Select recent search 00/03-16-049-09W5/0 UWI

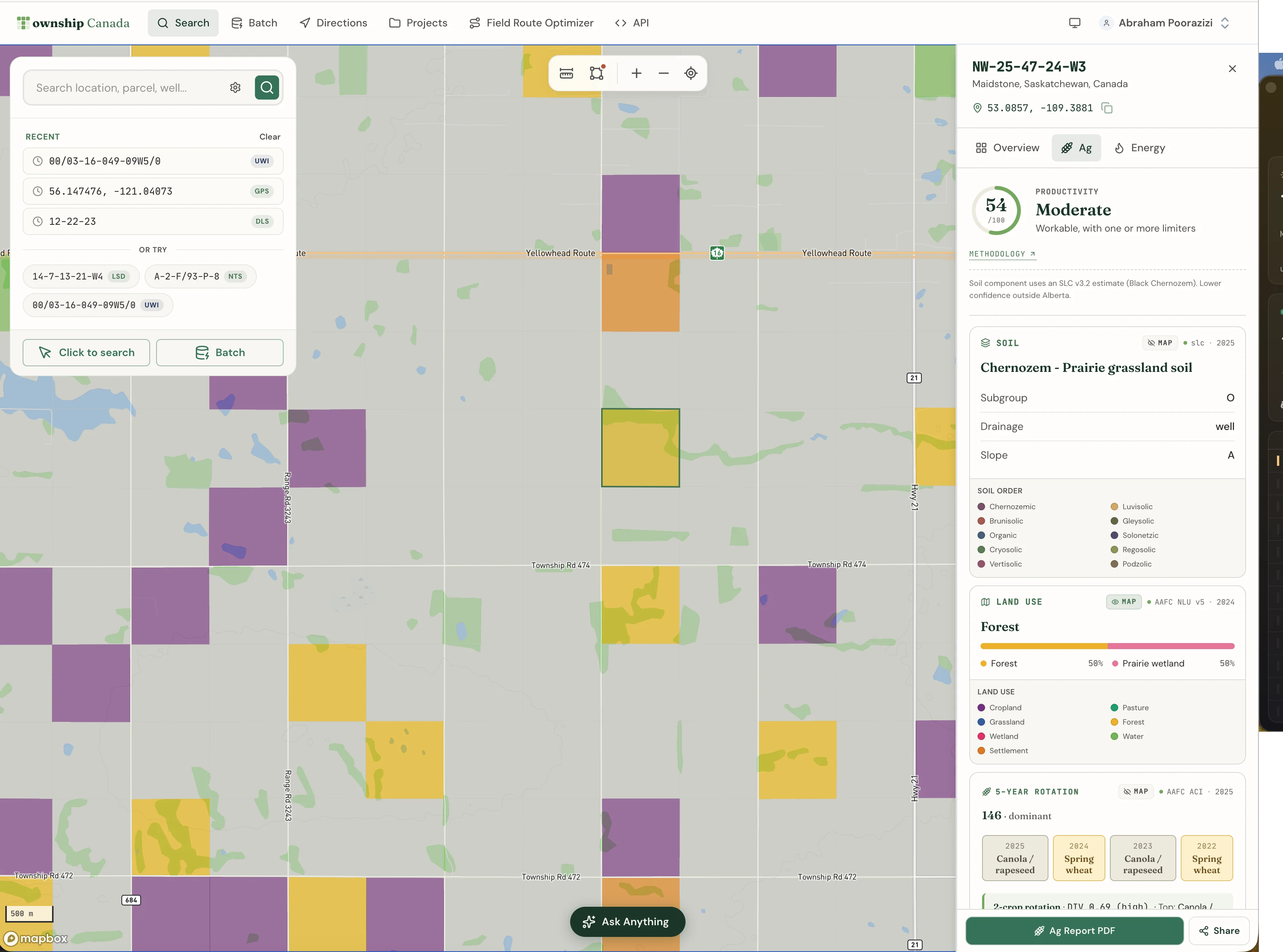153,161
